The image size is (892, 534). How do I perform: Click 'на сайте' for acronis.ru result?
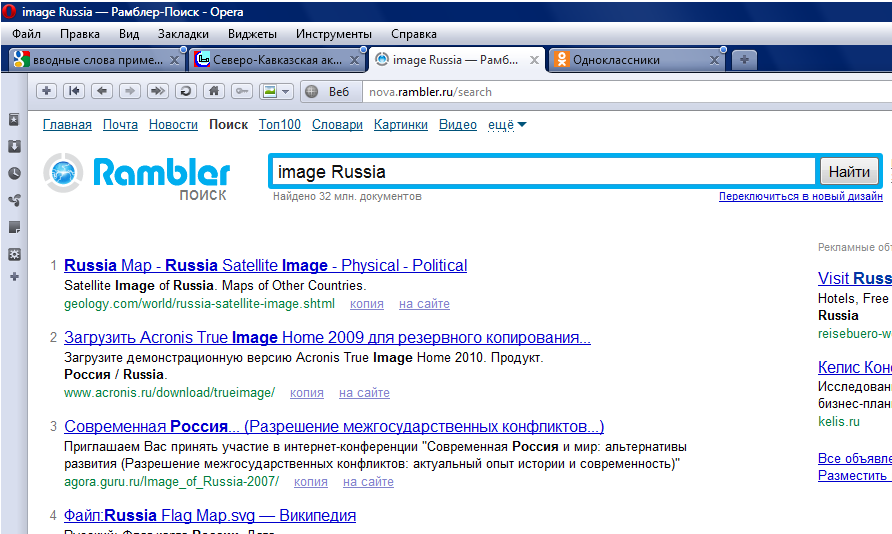click(364, 393)
